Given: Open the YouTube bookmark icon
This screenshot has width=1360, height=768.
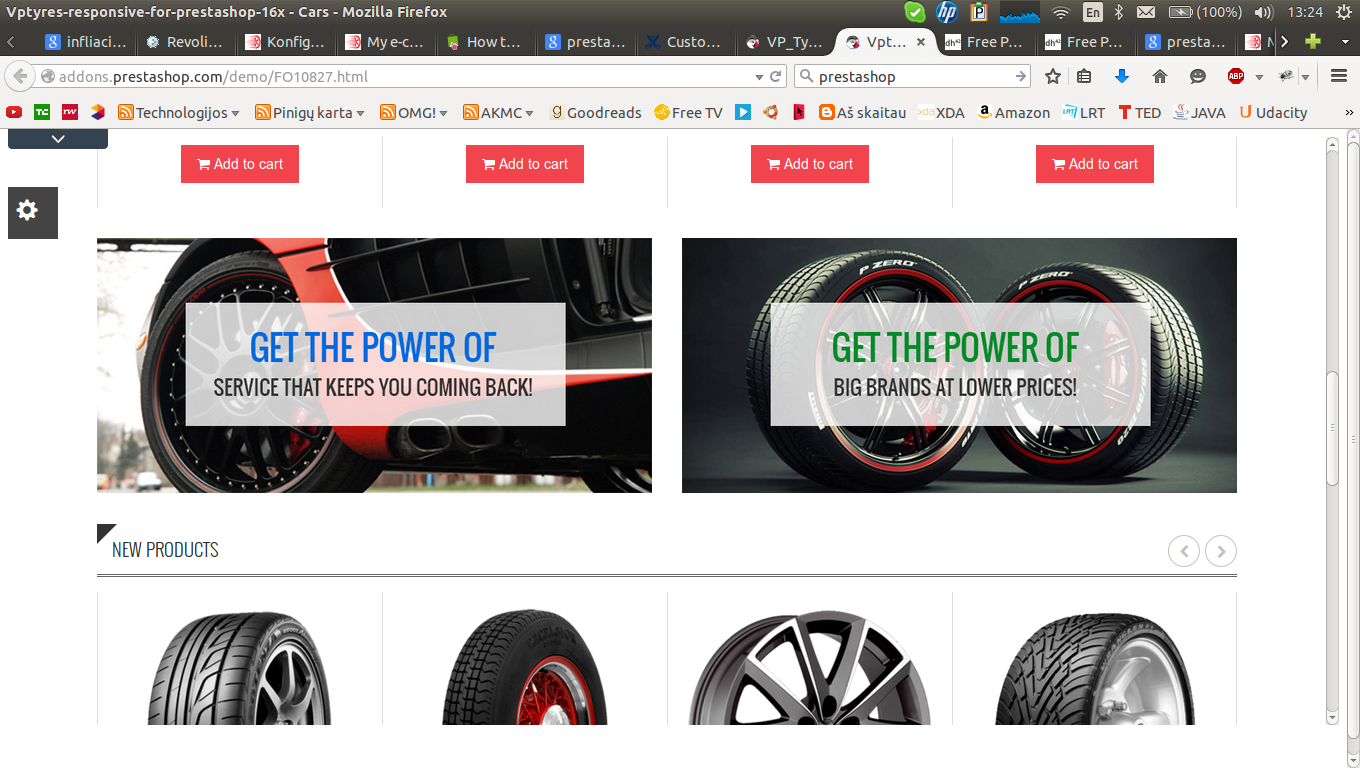Looking at the screenshot, I should tap(14, 113).
